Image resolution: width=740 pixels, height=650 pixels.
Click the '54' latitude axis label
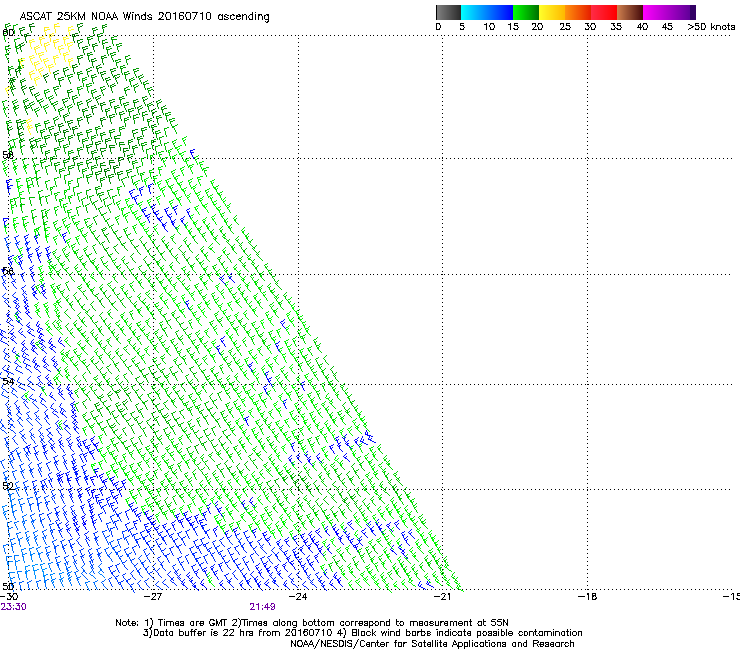(8, 381)
